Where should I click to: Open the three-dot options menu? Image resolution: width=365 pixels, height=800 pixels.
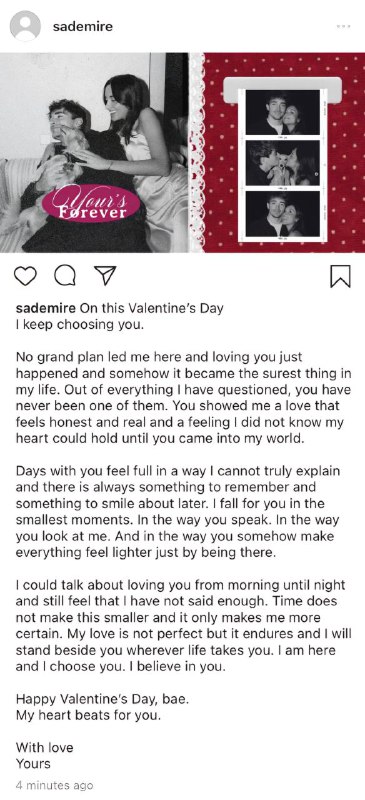coord(344,27)
